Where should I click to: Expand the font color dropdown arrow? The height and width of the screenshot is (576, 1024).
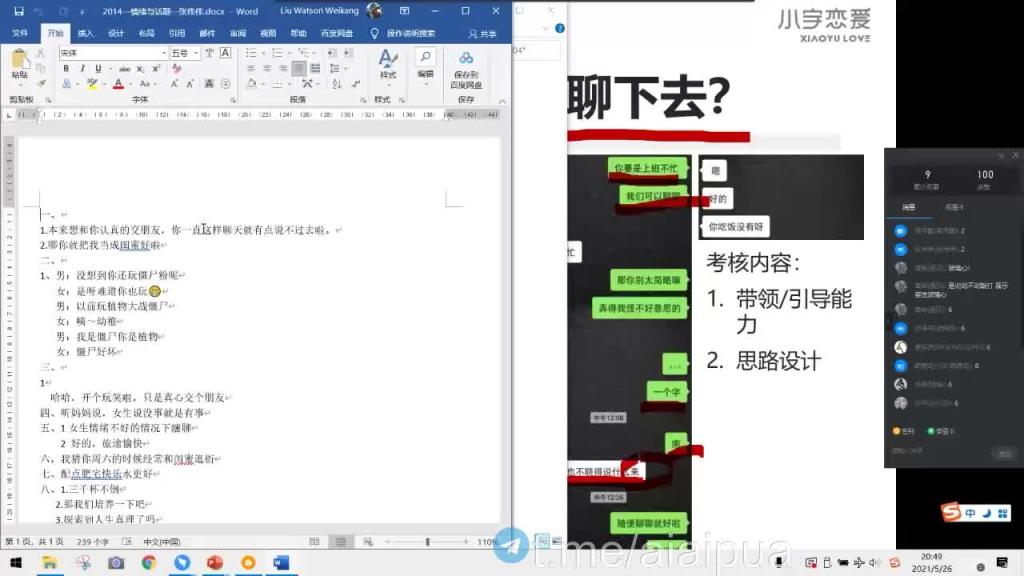pos(131,84)
